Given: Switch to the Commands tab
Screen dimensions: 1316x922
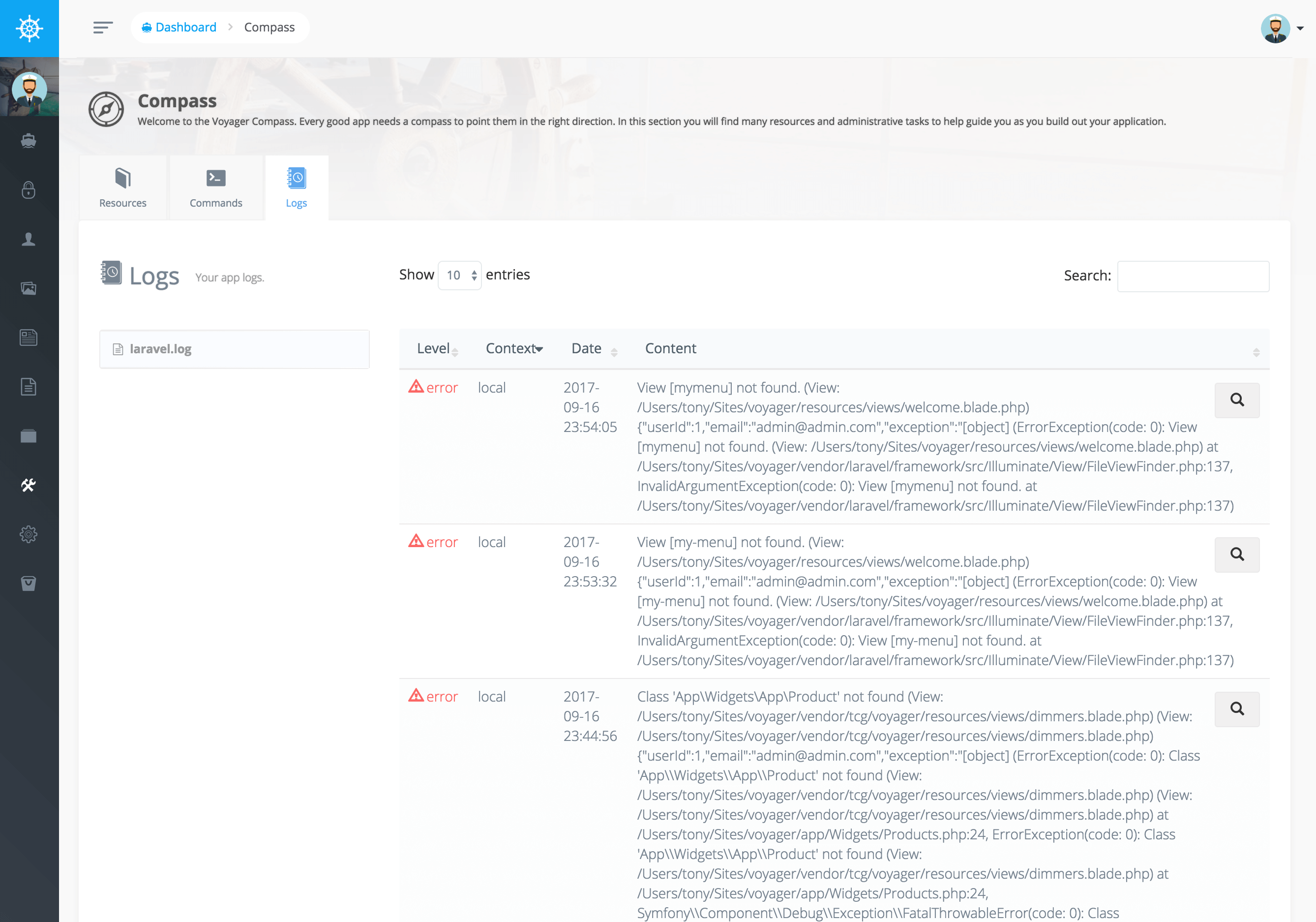Looking at the screenshot, I should click(215, 187).
